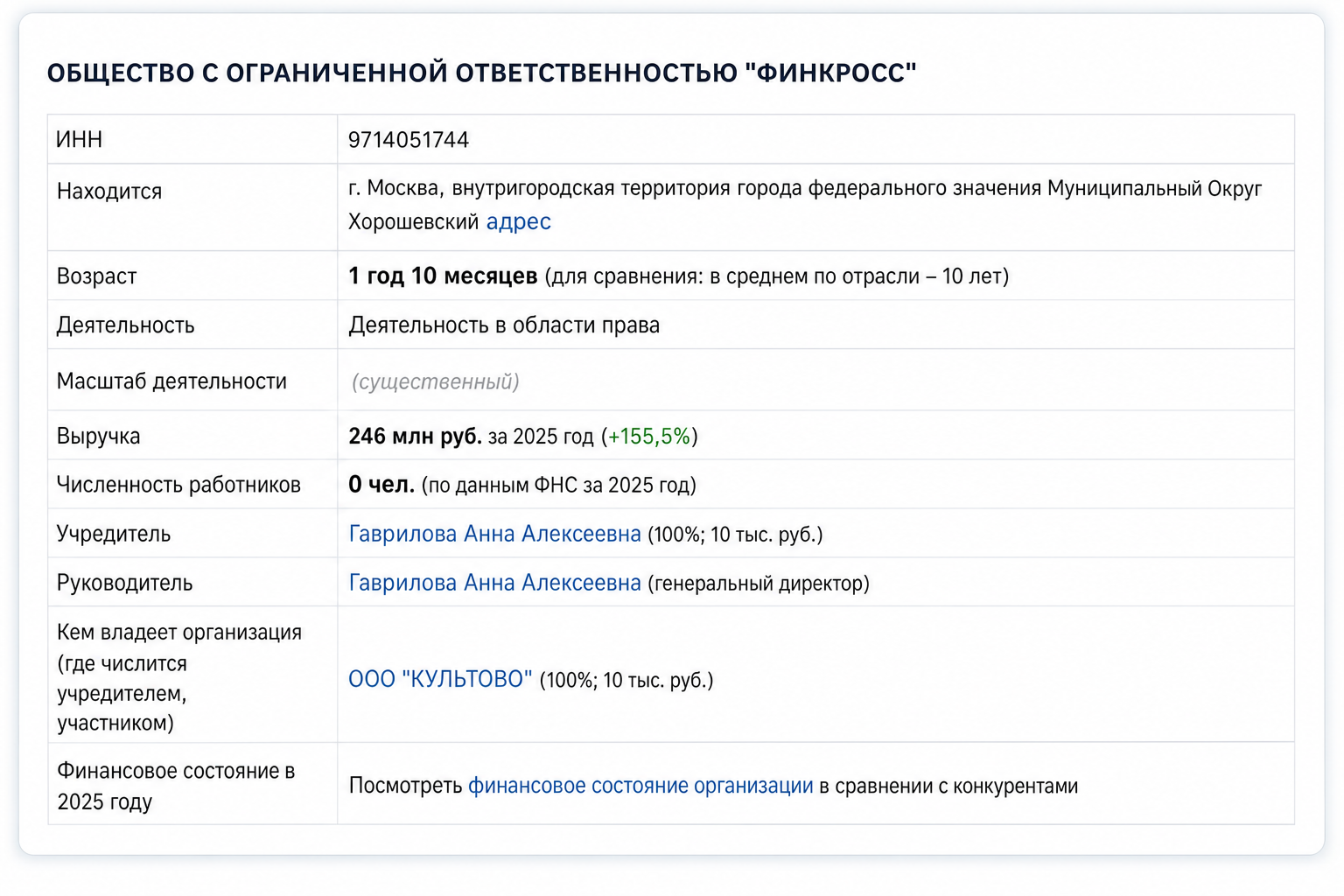The width and height of the screenshot is (1344, 896).
Task: Click the "Кем владеет организация" row label
Action: (179, 677)
